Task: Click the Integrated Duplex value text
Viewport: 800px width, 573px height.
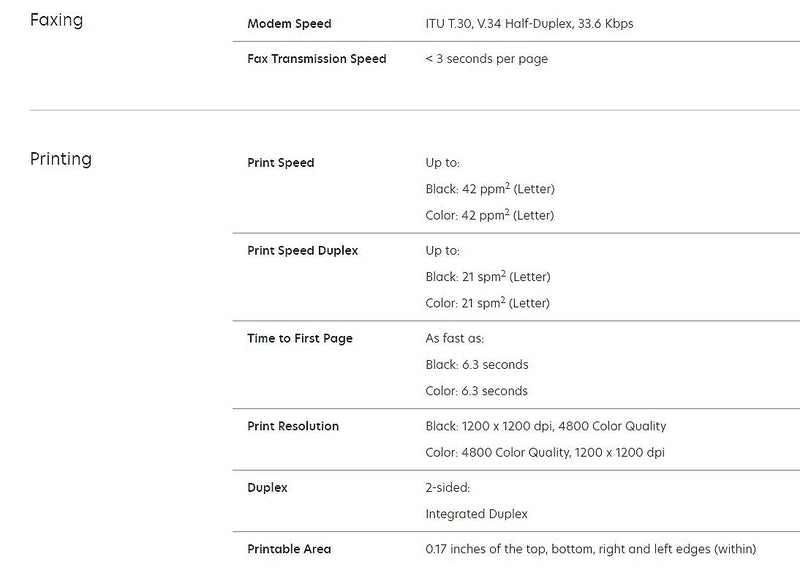Action: [x=477, y=514]
